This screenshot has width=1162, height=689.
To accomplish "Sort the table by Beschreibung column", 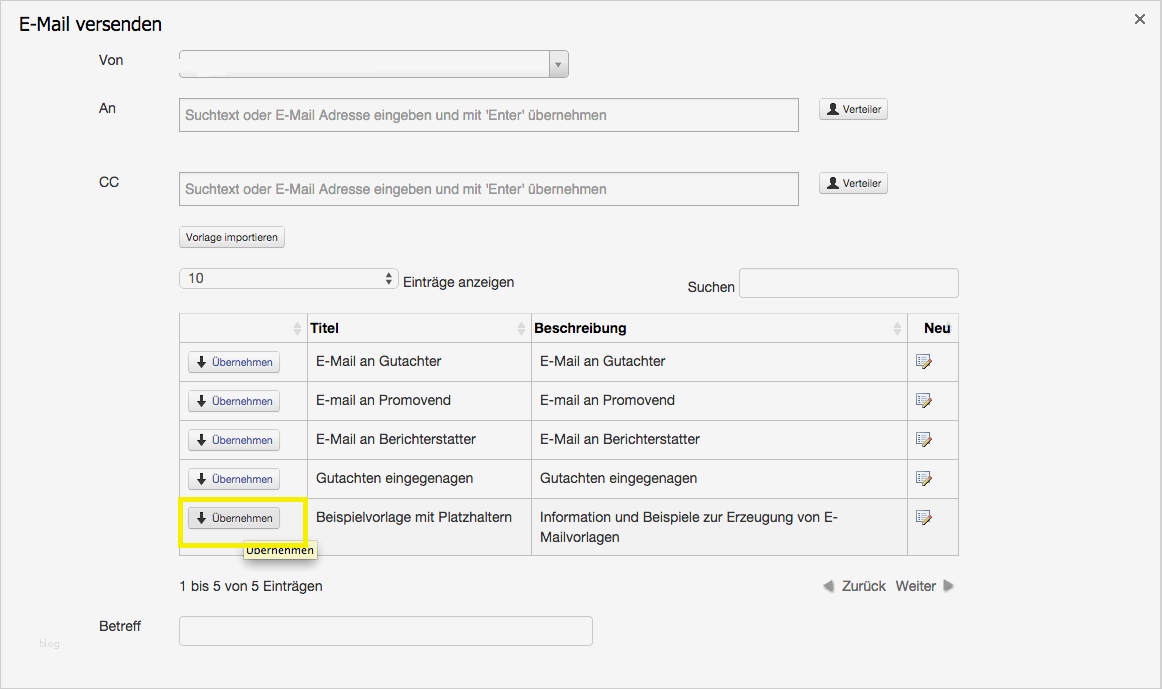I will [x=717, y=328].
